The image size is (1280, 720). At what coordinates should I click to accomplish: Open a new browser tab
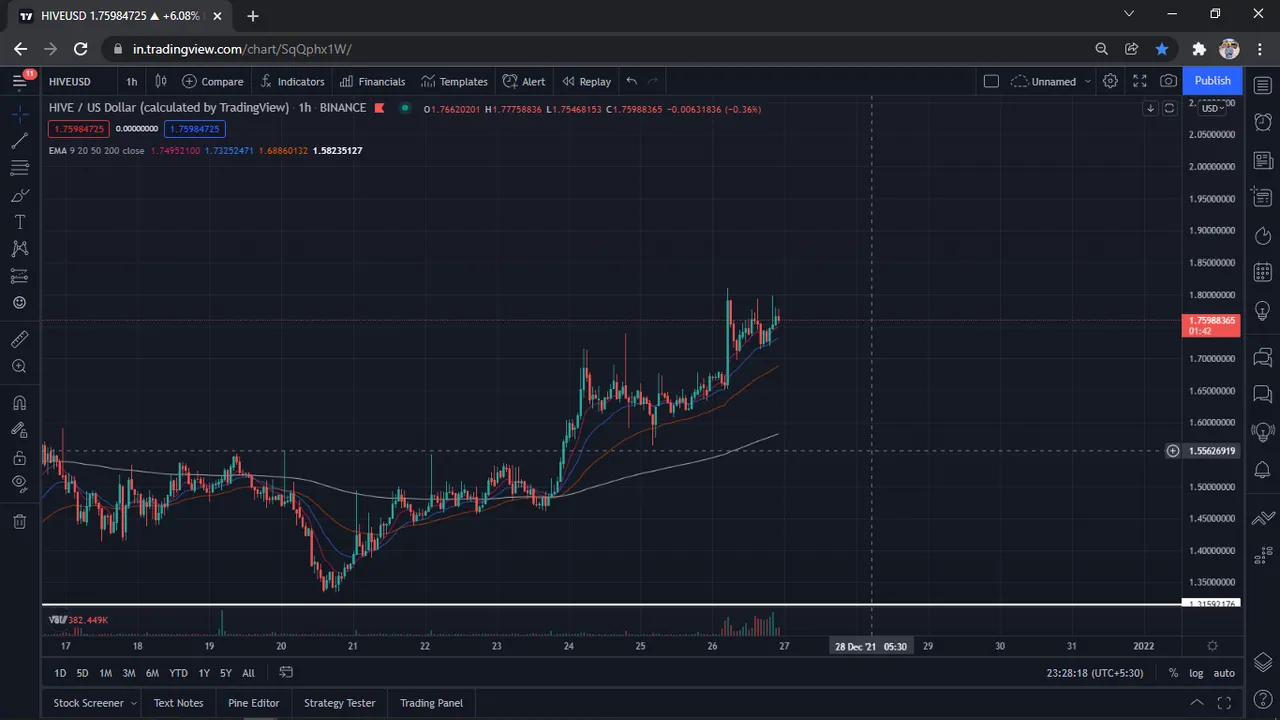click(x=253, y=16)
